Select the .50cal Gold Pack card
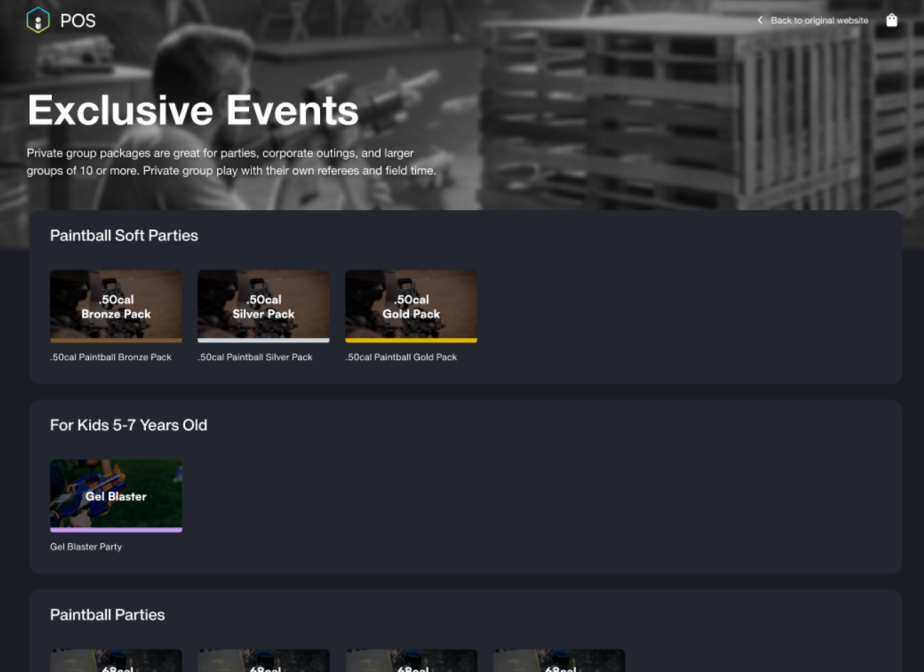Screen dimensions: 924x672 [410, 305]
